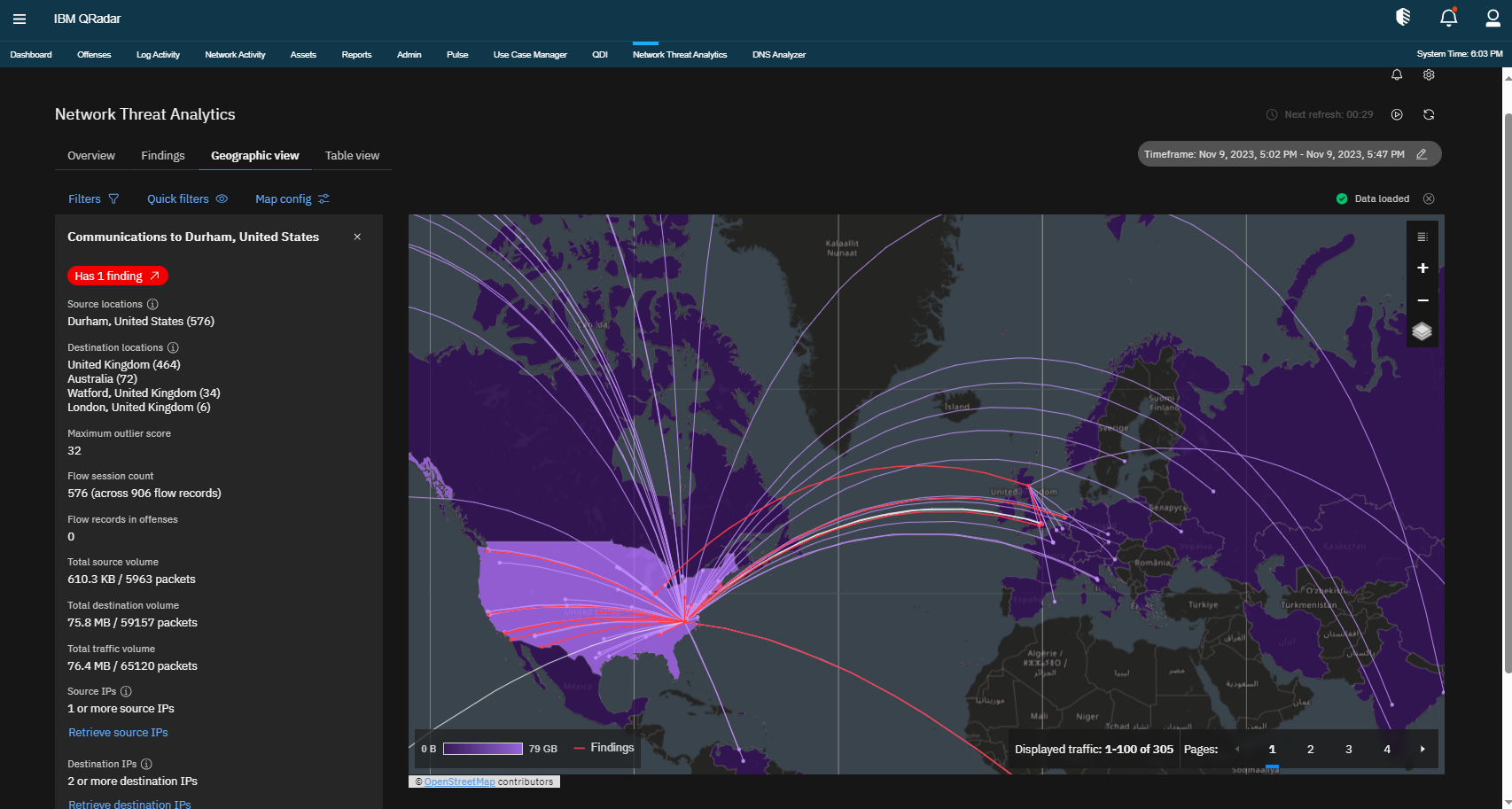Click Australia (72) destination entry
Image resolution: width=1512 pixels, height=809 pixels.
point(103,379)
